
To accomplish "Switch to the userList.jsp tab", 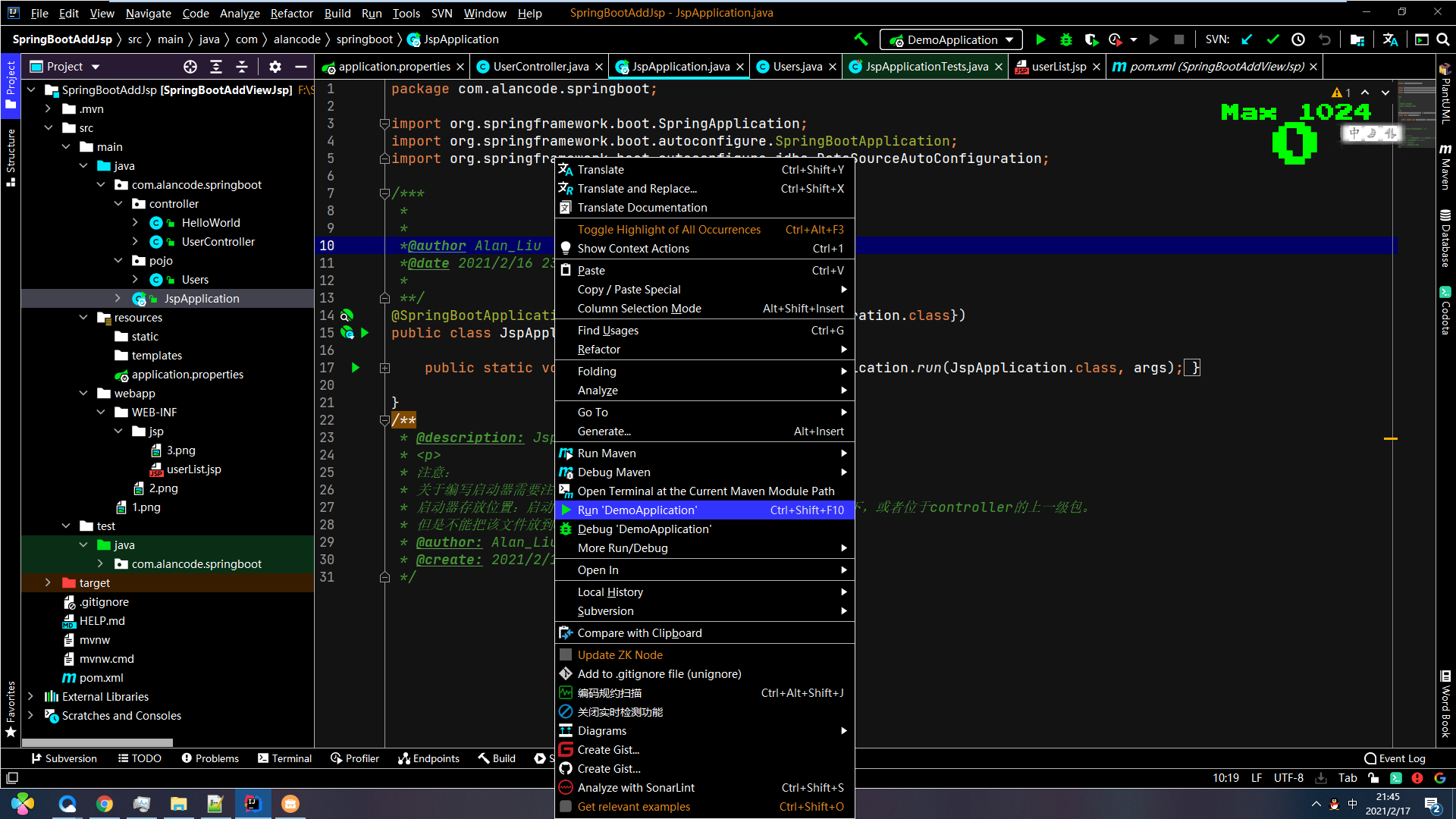I will pos(1059,67).
